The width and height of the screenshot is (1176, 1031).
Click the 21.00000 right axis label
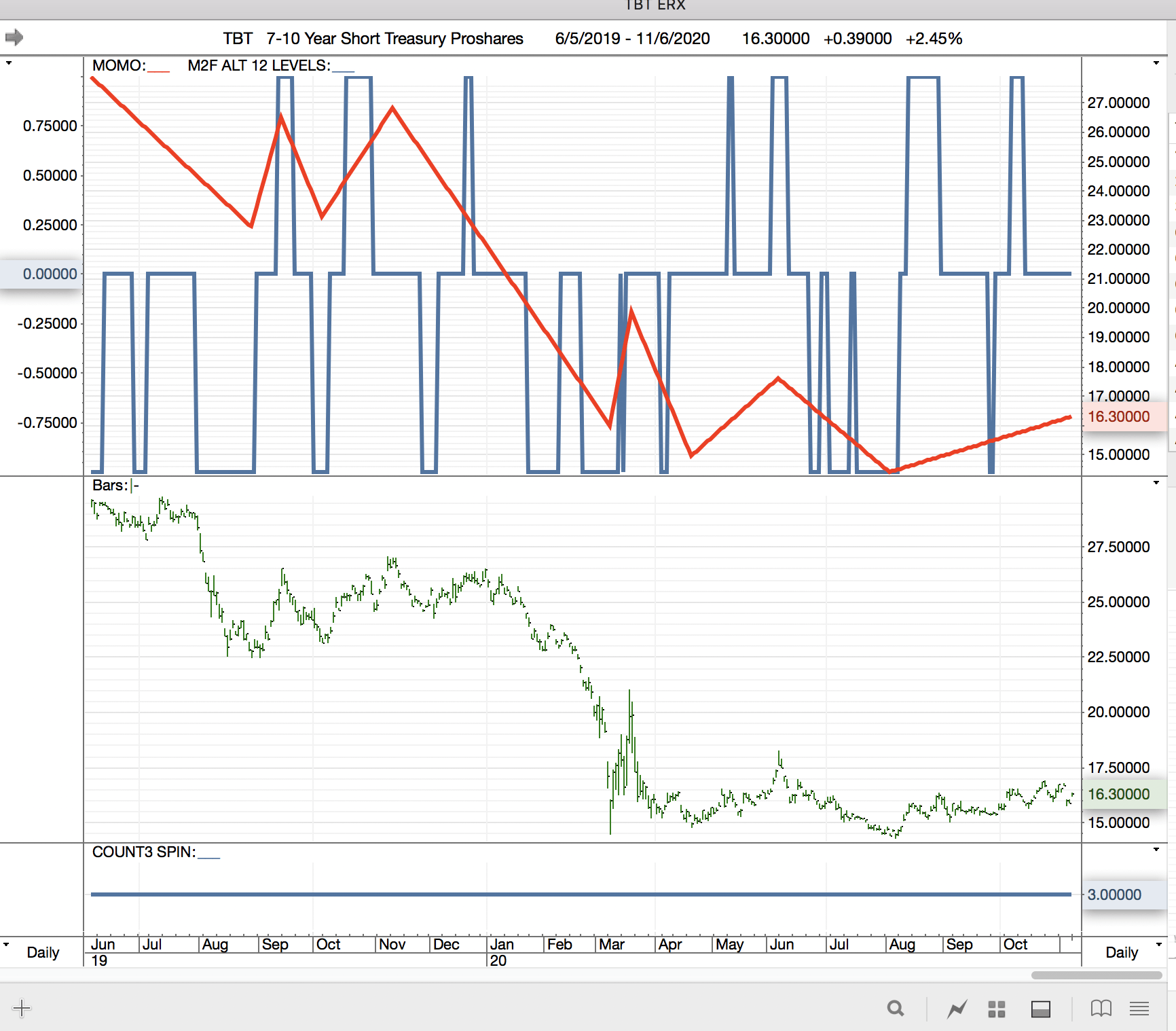[1118, 278]
